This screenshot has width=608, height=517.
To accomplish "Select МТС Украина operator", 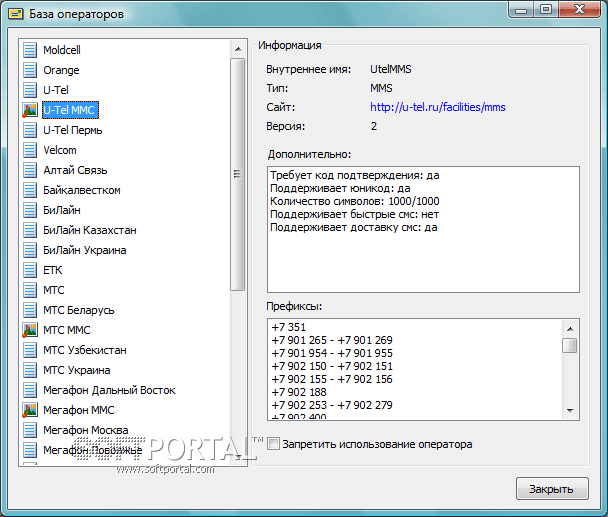I will (77, 370).
